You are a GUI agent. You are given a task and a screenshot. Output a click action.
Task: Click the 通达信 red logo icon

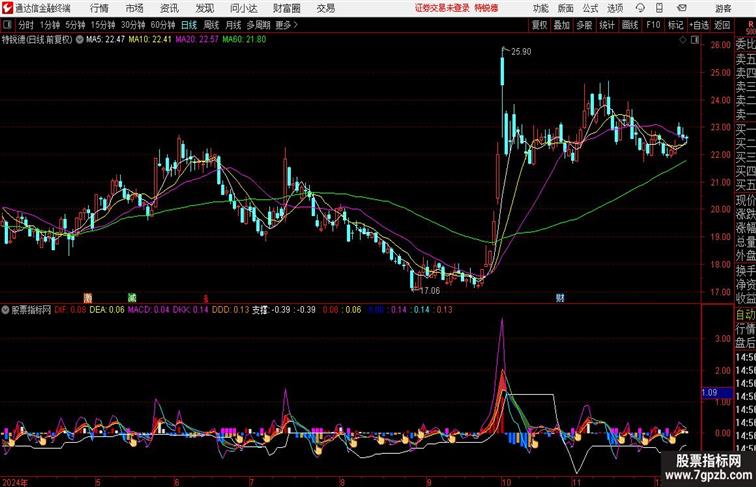(7, 8)
